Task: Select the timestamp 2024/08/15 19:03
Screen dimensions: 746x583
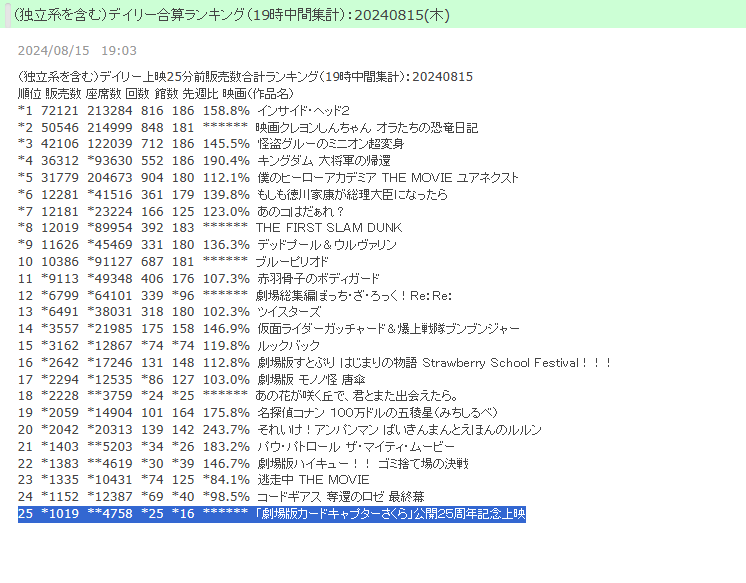Action: pos(77,50)
